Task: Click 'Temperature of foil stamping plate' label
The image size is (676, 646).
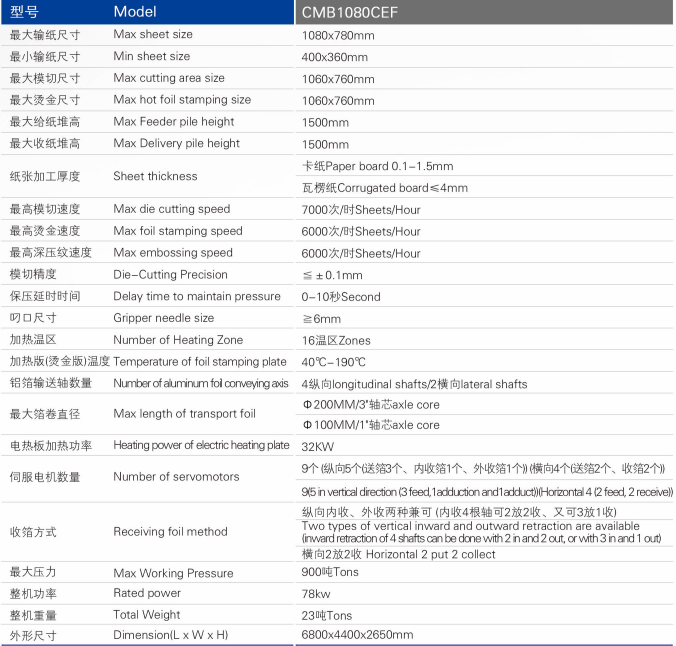Action: coord(200,362)
